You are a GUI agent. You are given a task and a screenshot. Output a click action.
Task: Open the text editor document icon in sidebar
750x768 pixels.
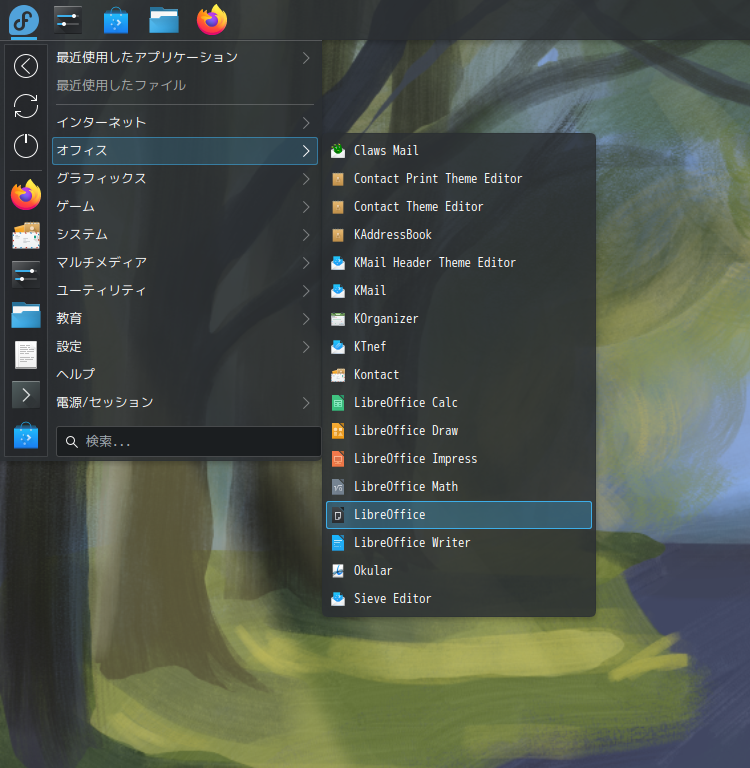(x=26, y=355)
